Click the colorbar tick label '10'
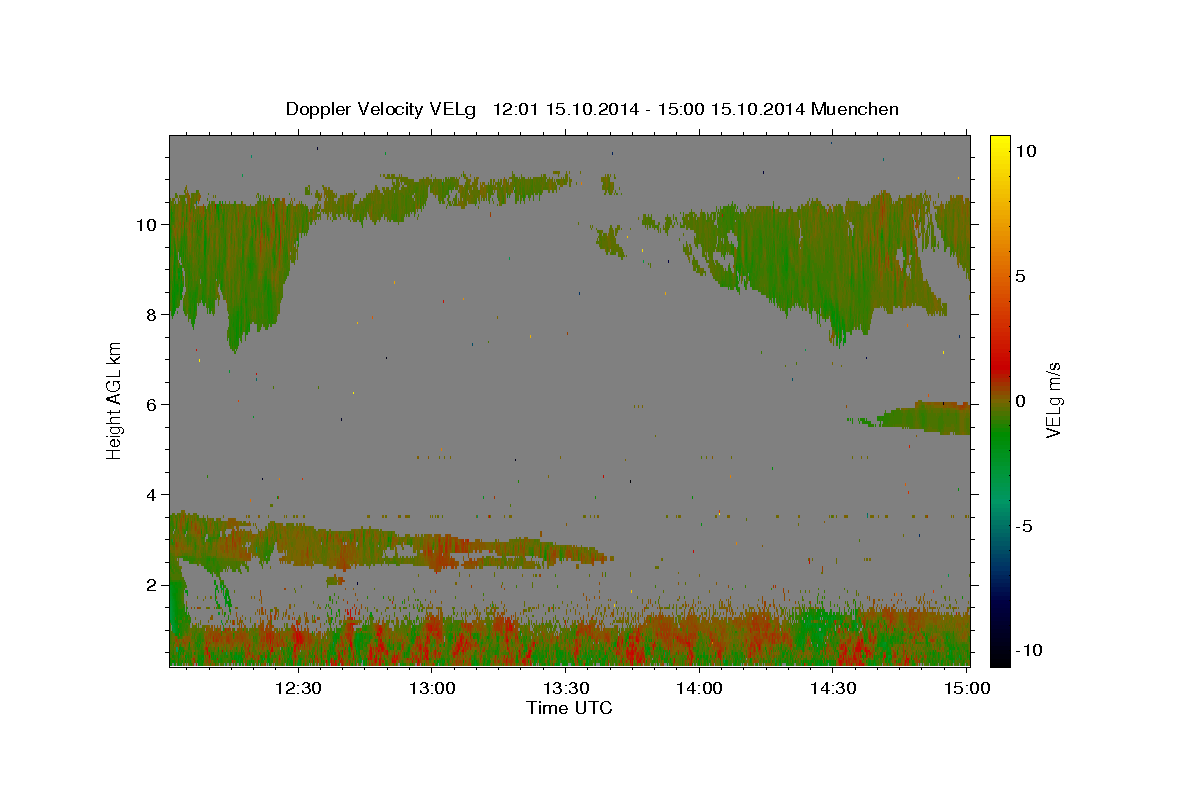 pos(1025,151)
